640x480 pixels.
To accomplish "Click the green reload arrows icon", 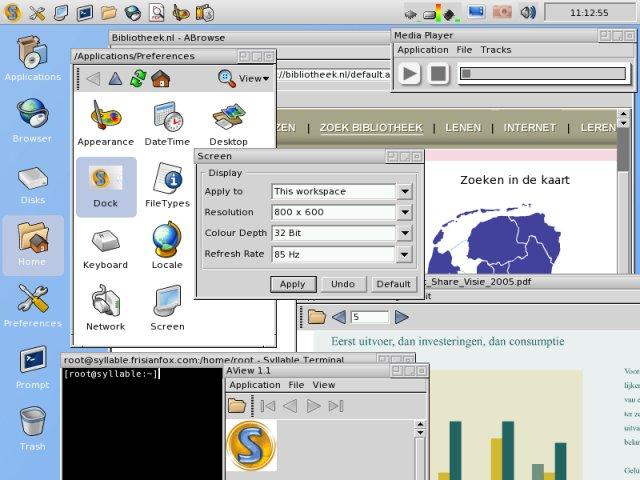I will [138, 78].
